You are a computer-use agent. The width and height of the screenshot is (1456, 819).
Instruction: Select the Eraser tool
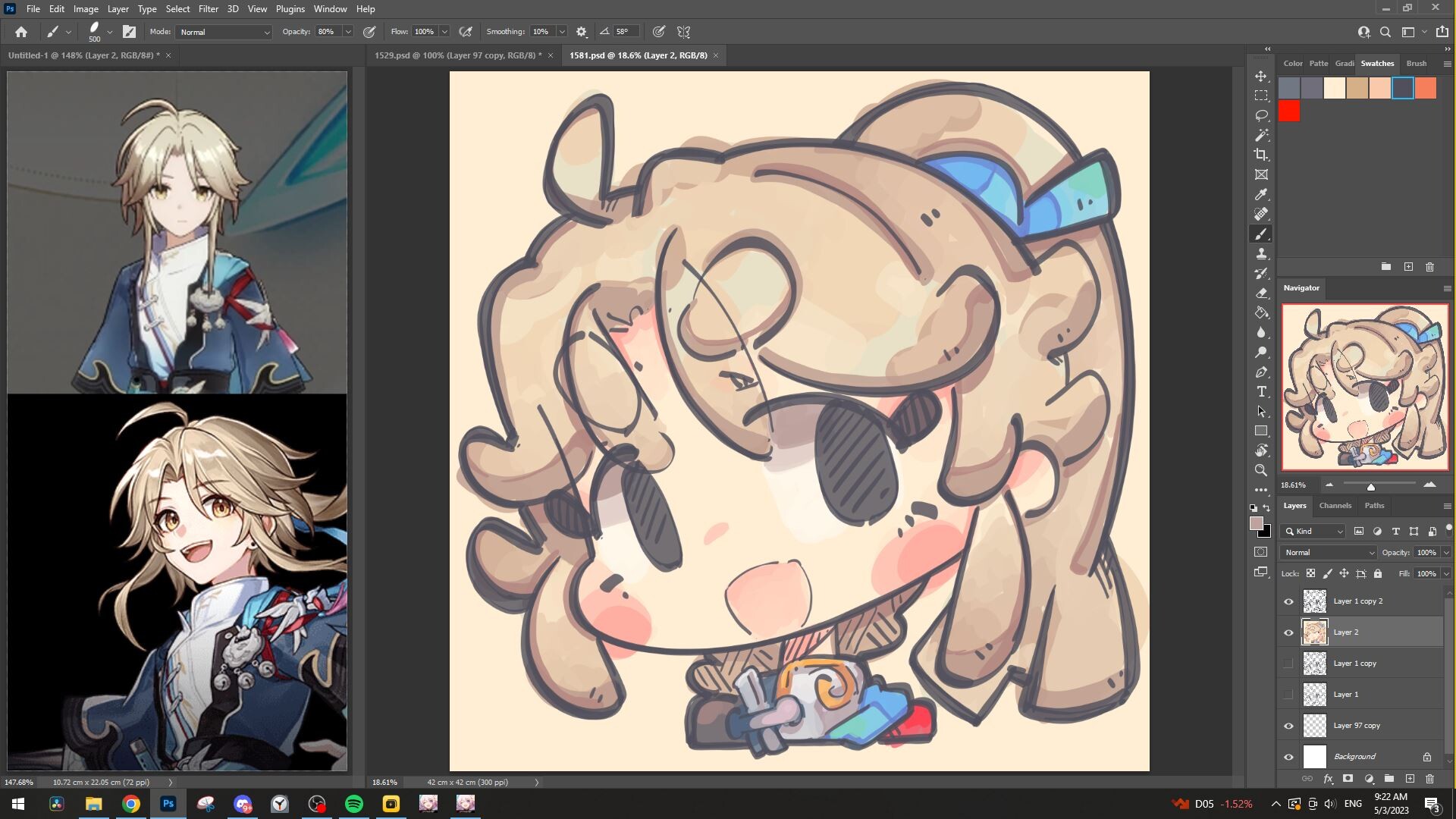point(1261,293)
